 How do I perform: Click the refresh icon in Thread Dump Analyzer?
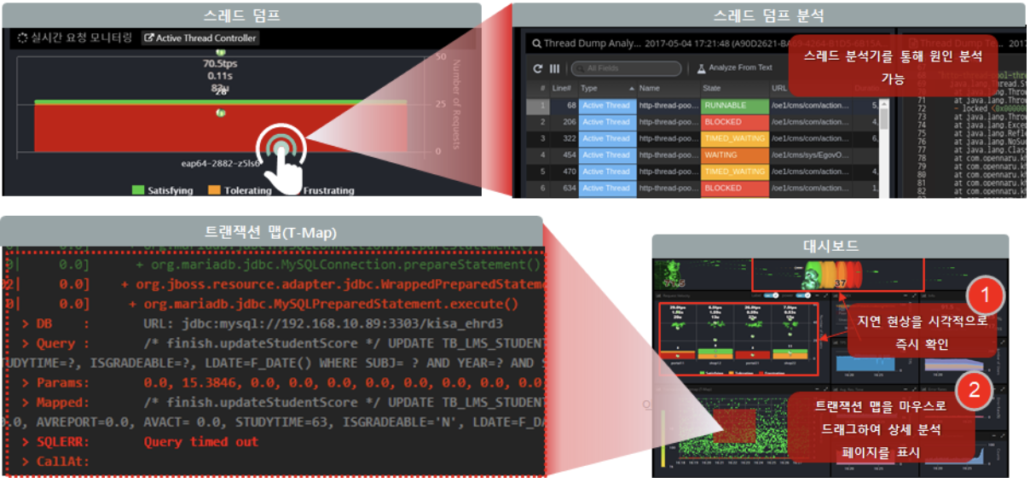[x=538, y=68]
